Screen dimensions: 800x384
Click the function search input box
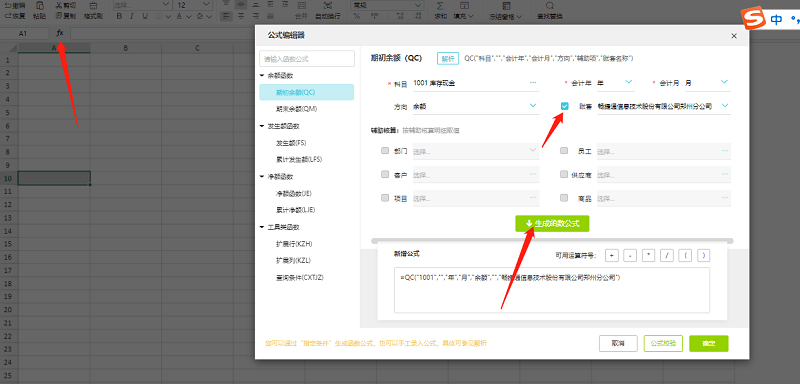(307, 59)
